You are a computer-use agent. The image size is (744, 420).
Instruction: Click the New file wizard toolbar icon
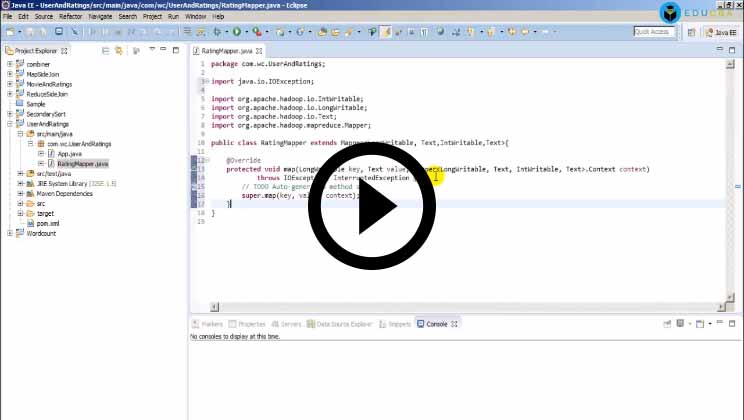click(9, 32)
